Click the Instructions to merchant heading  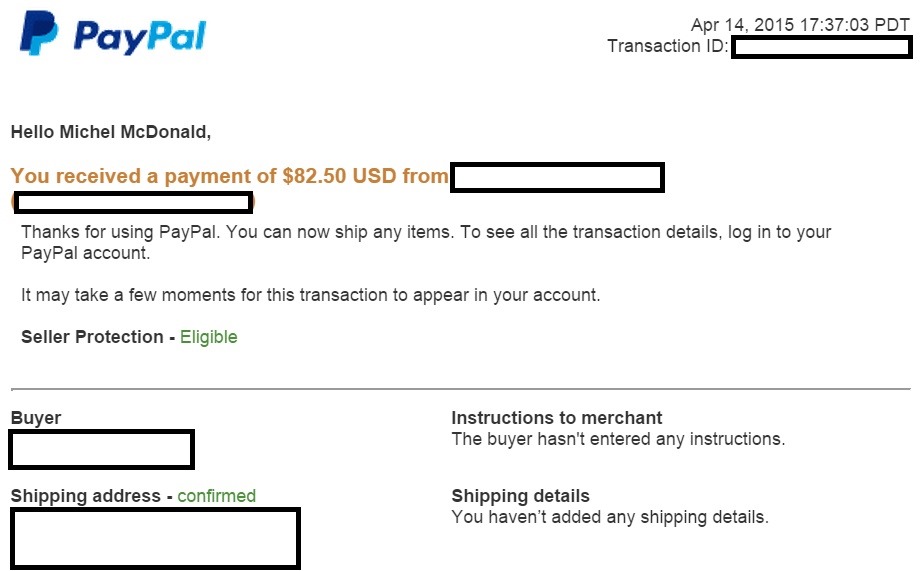557,418
